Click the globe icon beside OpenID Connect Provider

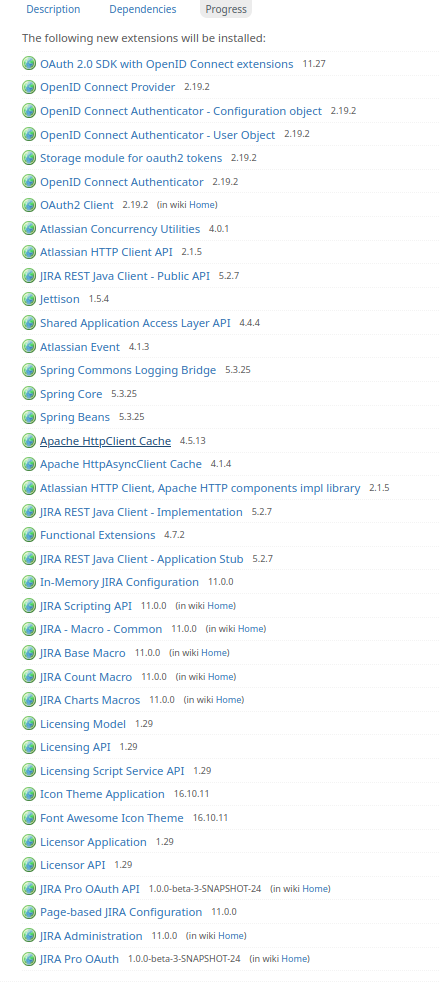(29, 87)
